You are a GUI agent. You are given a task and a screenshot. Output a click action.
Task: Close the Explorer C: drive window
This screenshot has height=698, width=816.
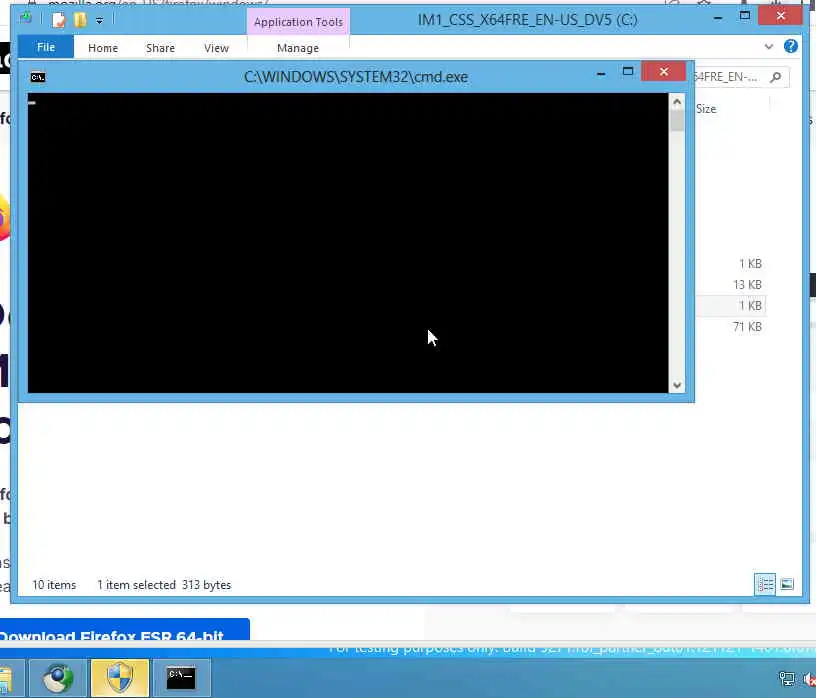(x=780, y=16)
